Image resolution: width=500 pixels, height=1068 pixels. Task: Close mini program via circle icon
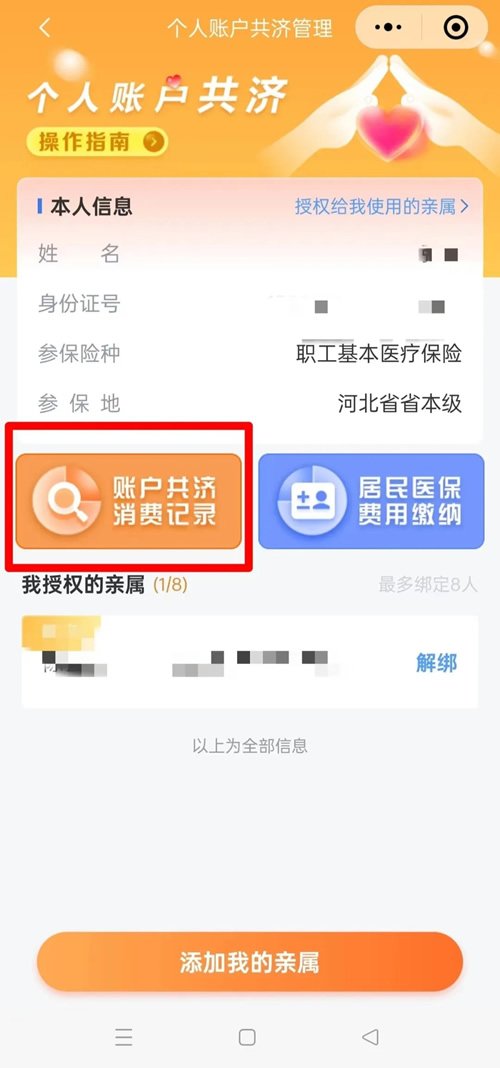click(x=456, y=28)
